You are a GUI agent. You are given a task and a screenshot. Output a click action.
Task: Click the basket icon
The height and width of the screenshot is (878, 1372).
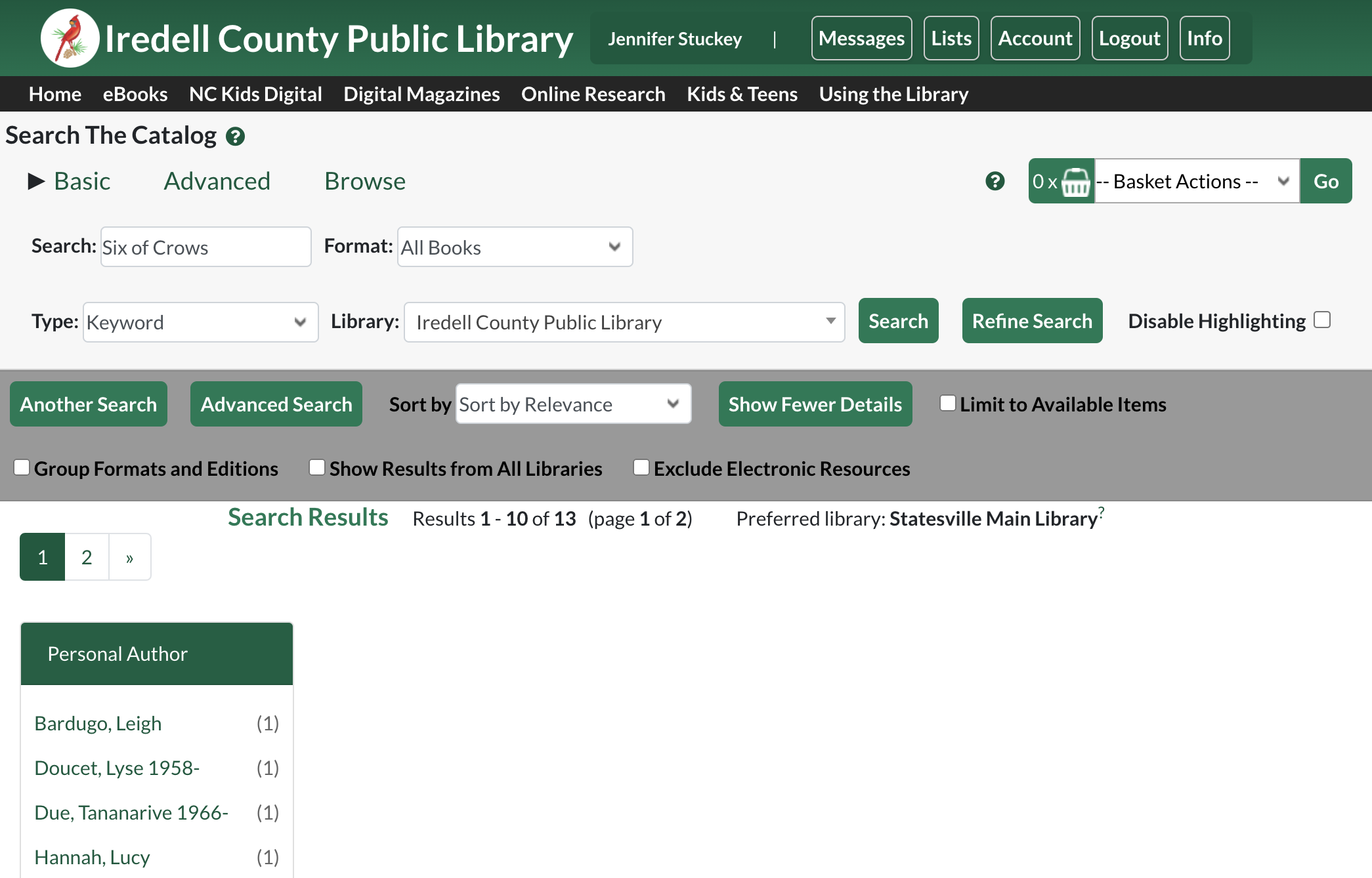(x=1075, y=182)
